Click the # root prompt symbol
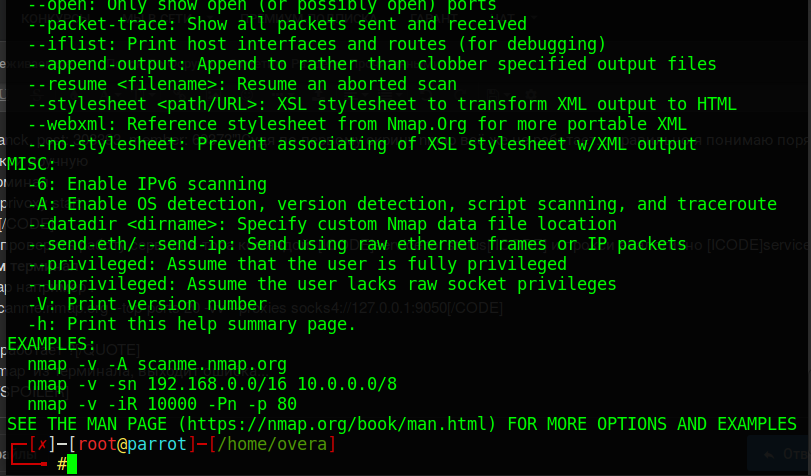Image resolution: width=811 pixels, height=476 pixels. tap(62, 464)
